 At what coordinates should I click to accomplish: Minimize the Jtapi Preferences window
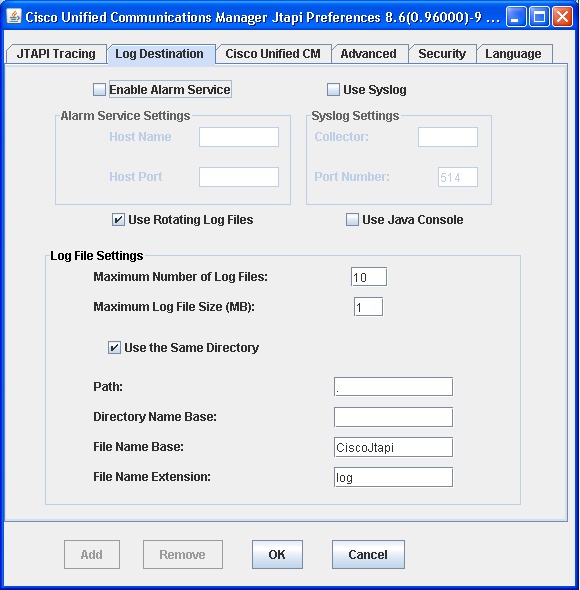coord(516,17)
